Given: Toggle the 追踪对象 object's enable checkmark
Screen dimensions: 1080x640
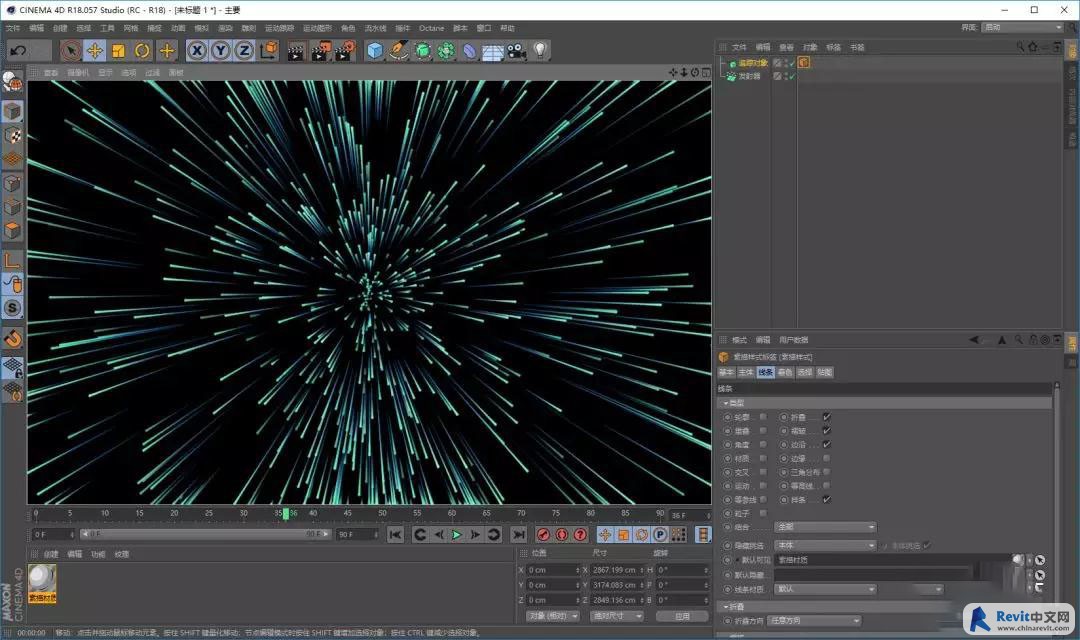Looking at the screenshot, I should point(791,63).
